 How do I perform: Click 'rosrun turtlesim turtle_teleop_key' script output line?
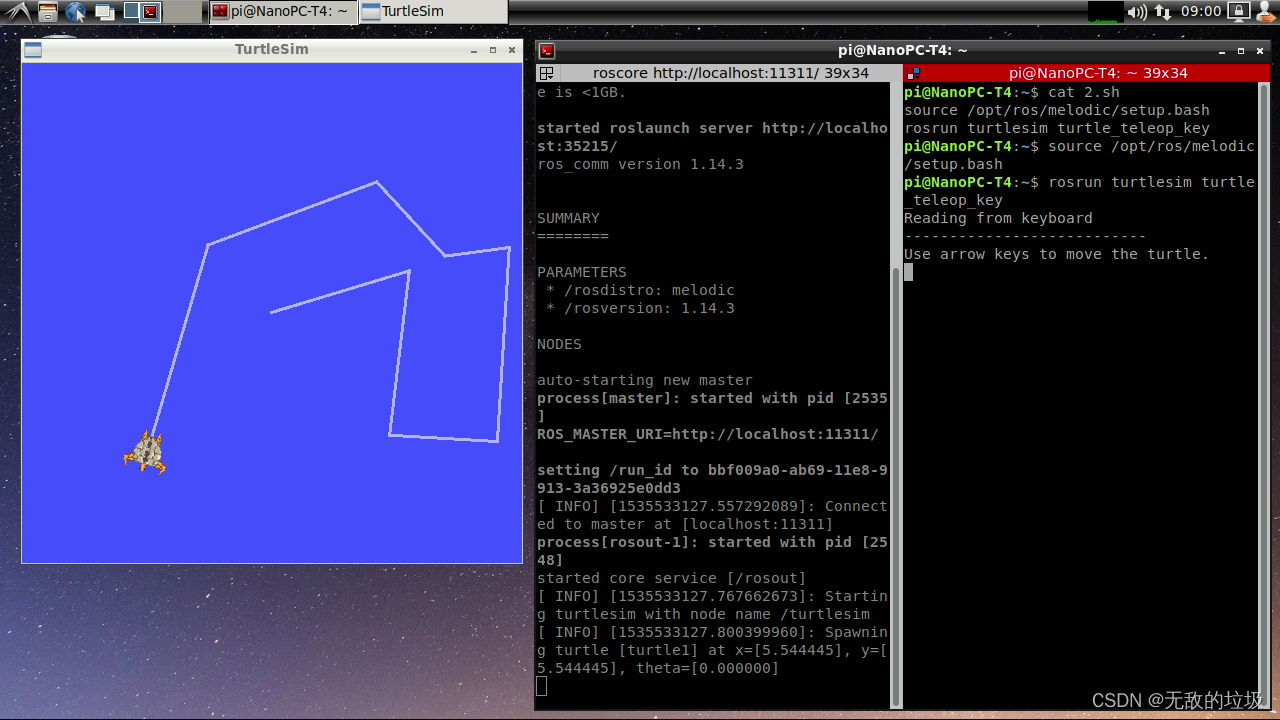tap(1057, 128)
